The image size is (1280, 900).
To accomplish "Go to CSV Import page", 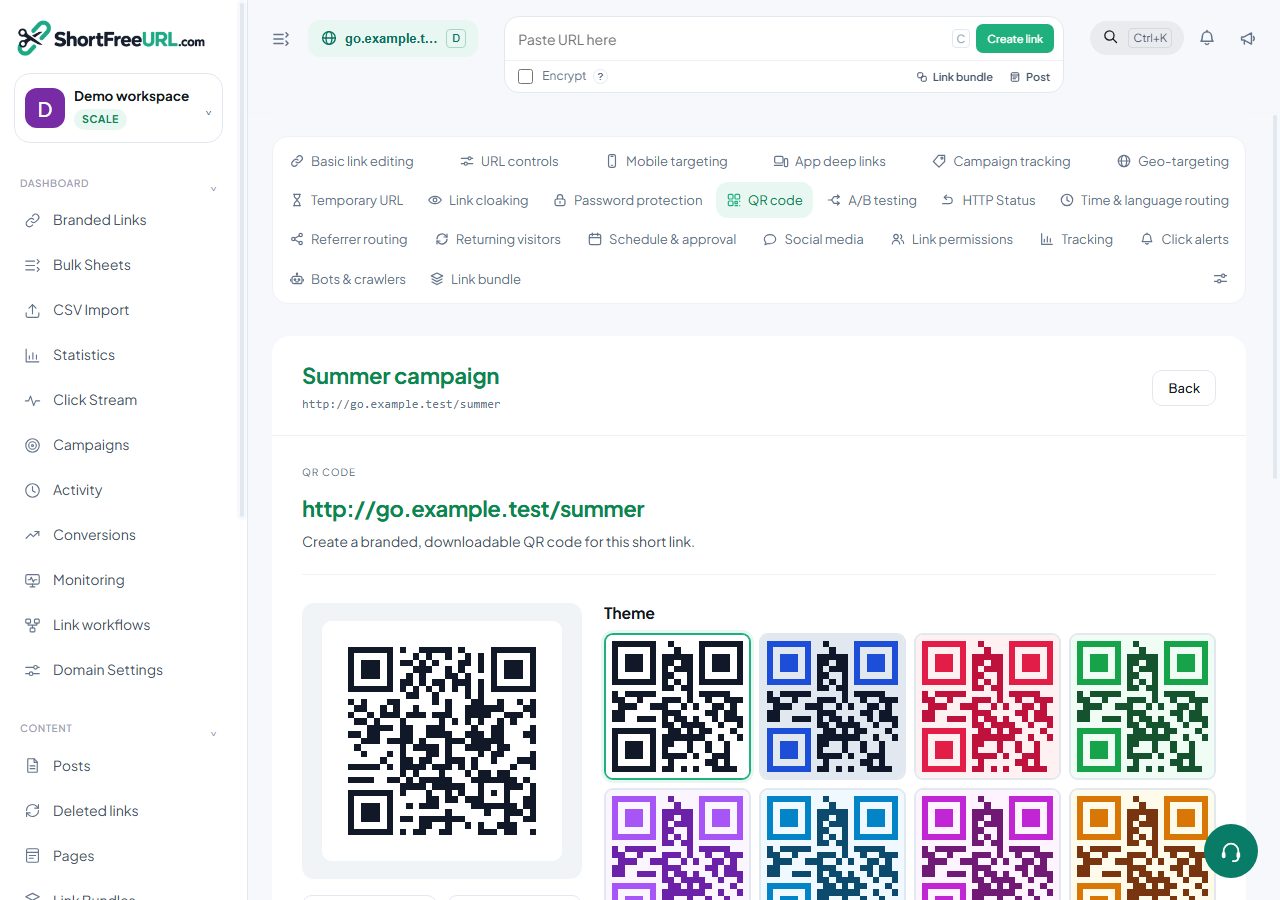I will (x=119, y=310).
